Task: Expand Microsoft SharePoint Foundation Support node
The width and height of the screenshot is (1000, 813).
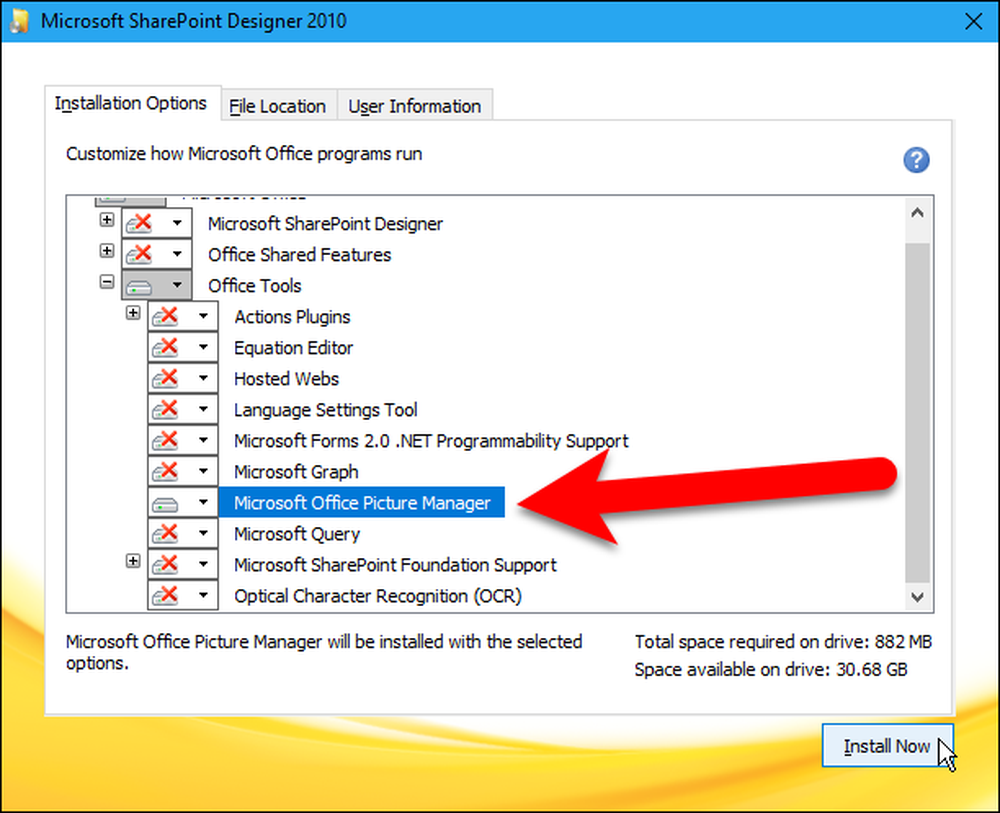Action: pyautogui.click(x=133, y=561)
